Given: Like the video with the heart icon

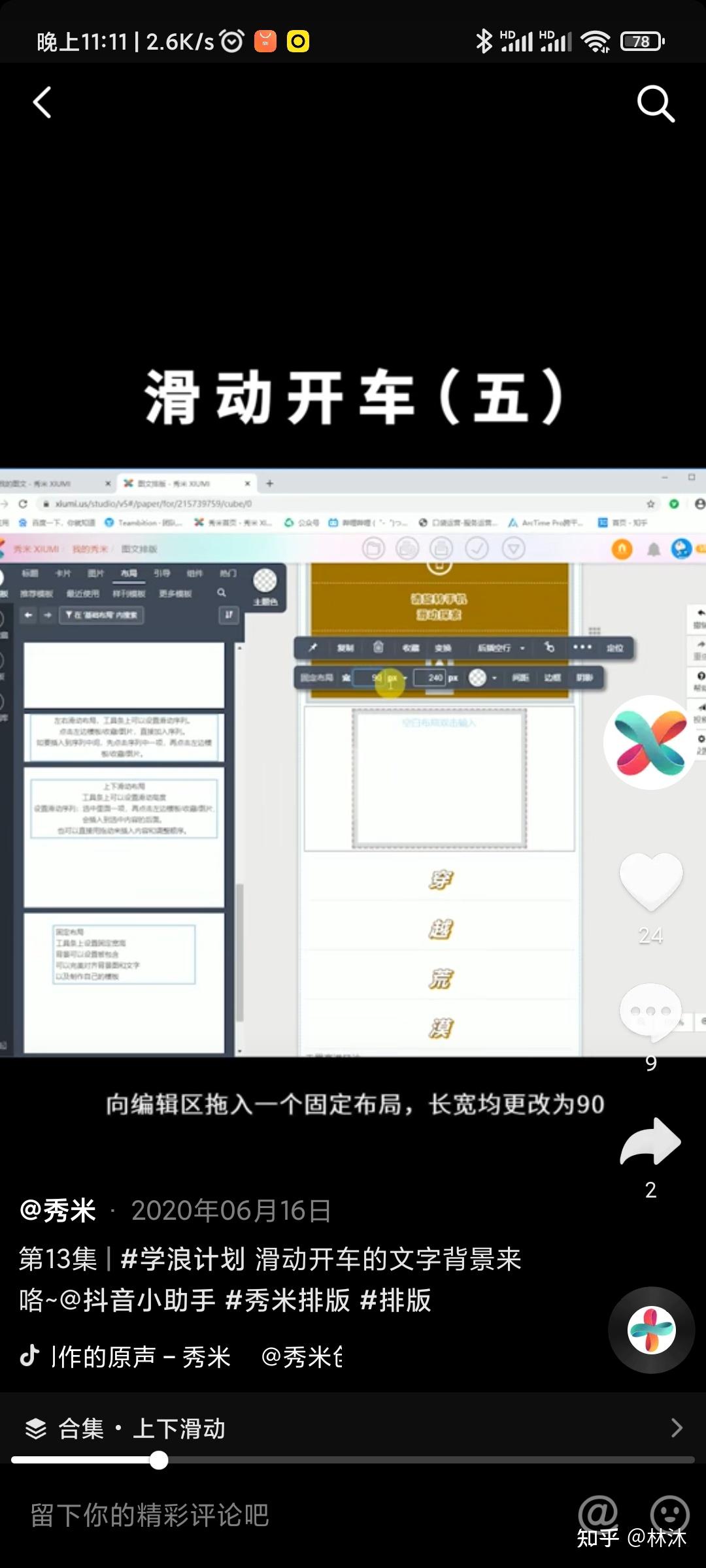Looking at the screenshot, I should click(x=651, y=882).
